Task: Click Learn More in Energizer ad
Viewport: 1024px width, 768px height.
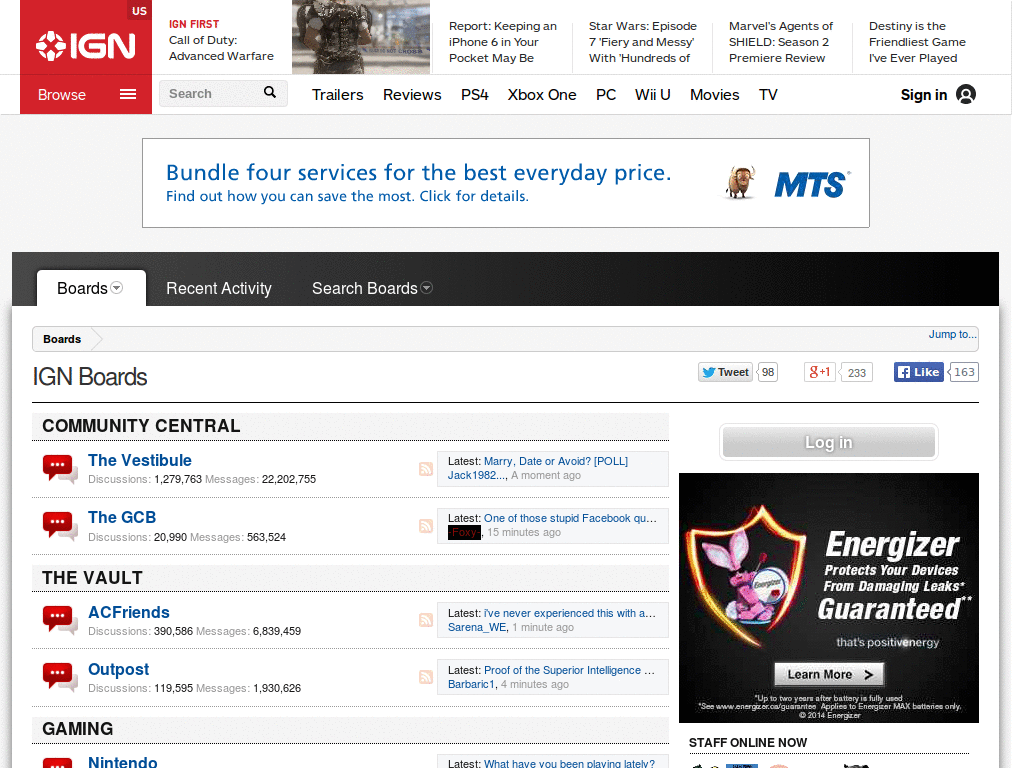Action: pos(829,675)
